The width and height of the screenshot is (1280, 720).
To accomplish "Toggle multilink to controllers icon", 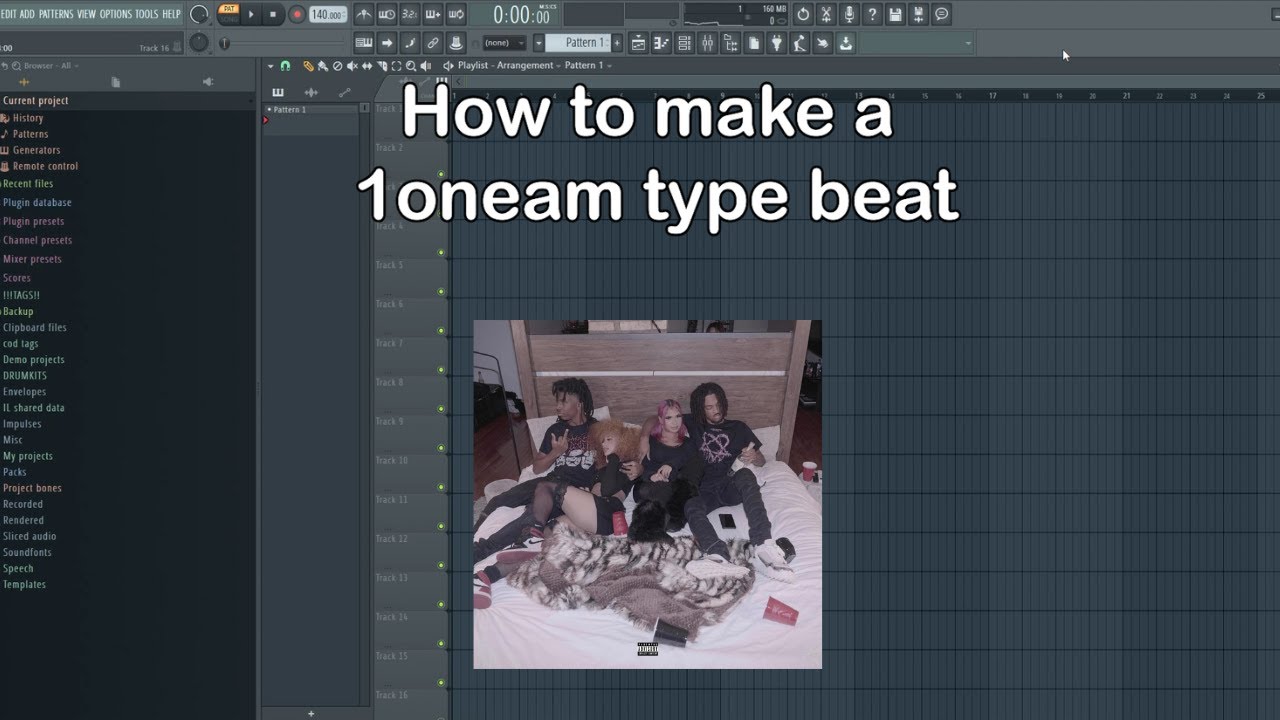I will 456,43.
